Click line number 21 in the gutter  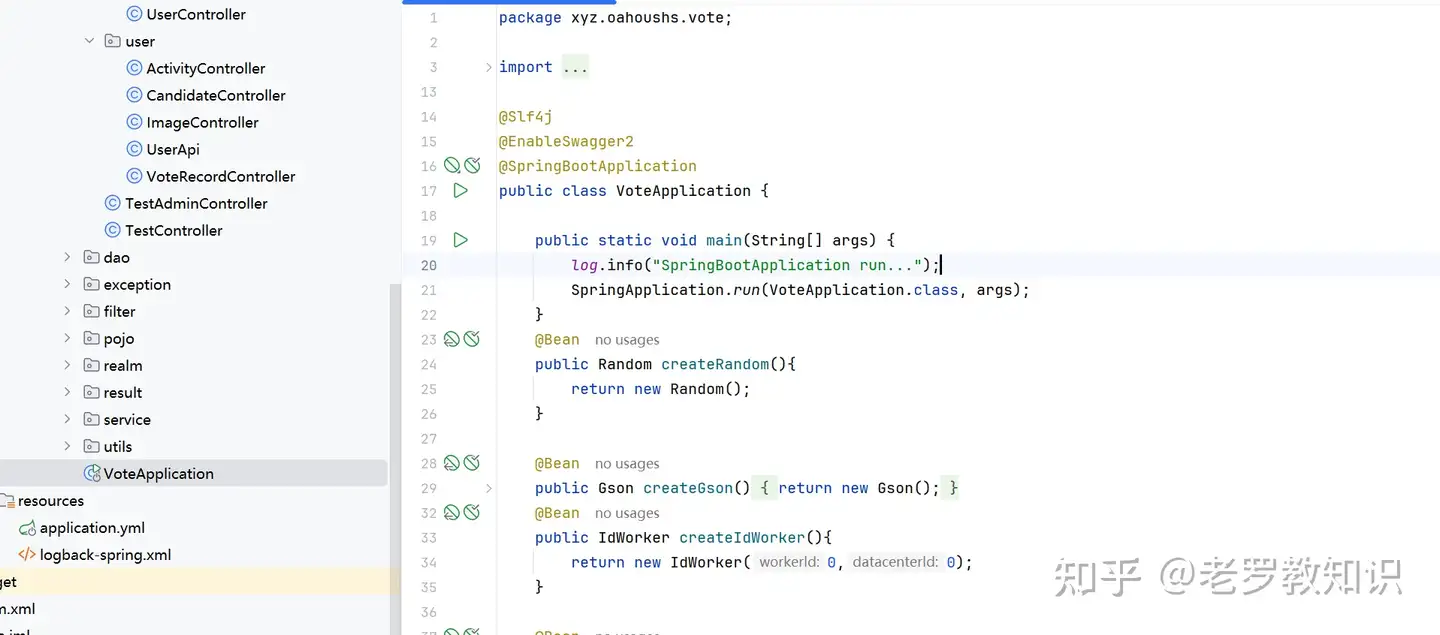point(429,290)
